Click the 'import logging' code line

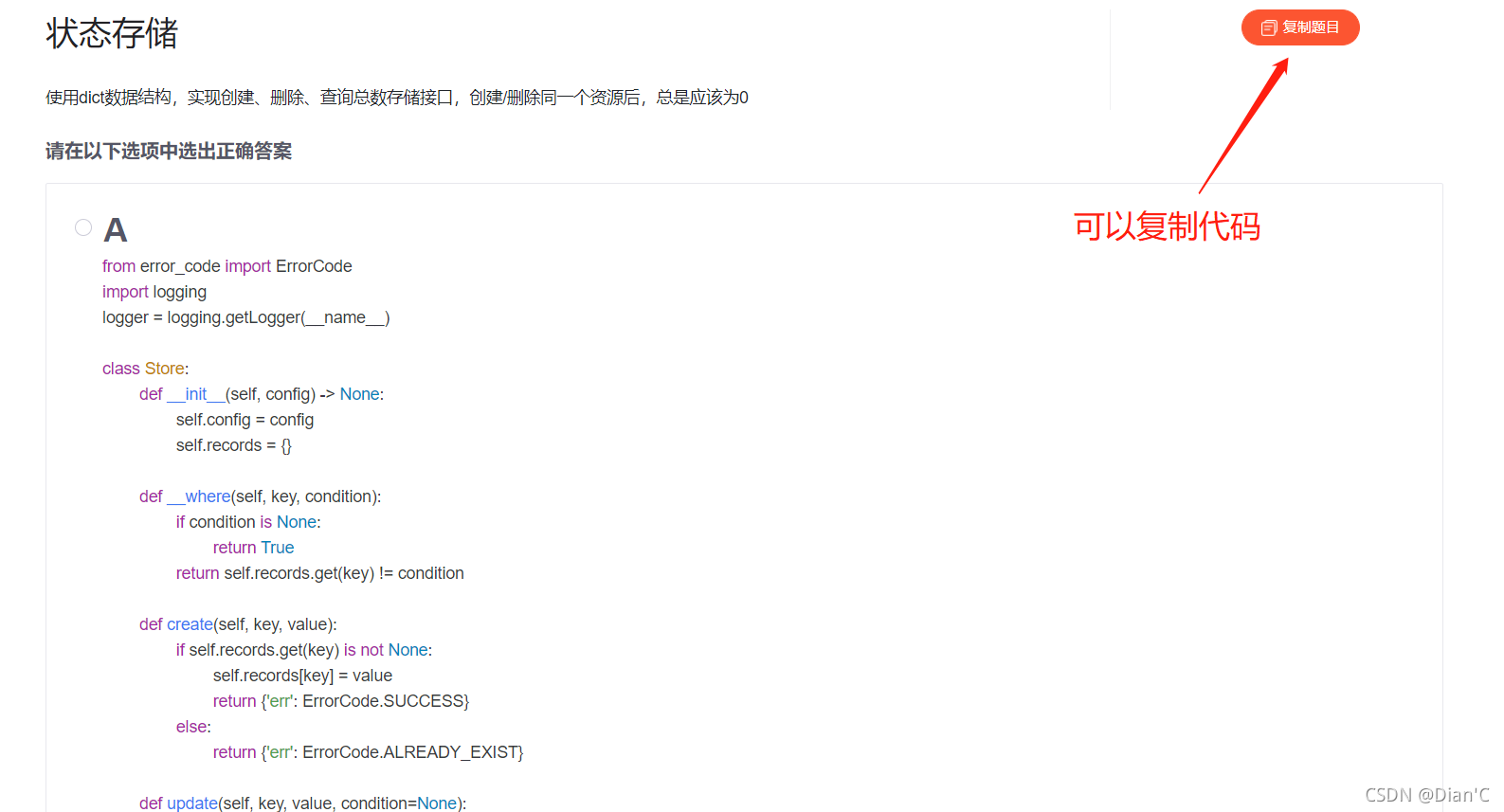tap(154, 292)
